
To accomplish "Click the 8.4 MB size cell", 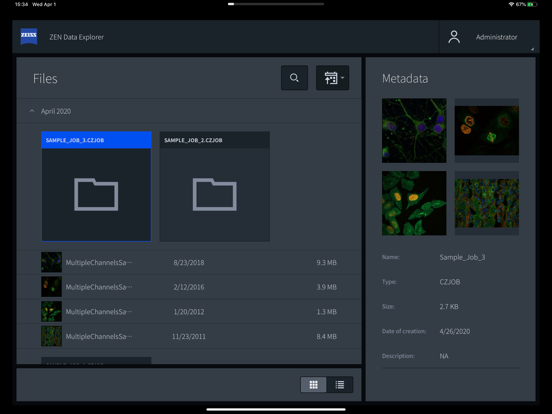I will (x=326, y=337).
